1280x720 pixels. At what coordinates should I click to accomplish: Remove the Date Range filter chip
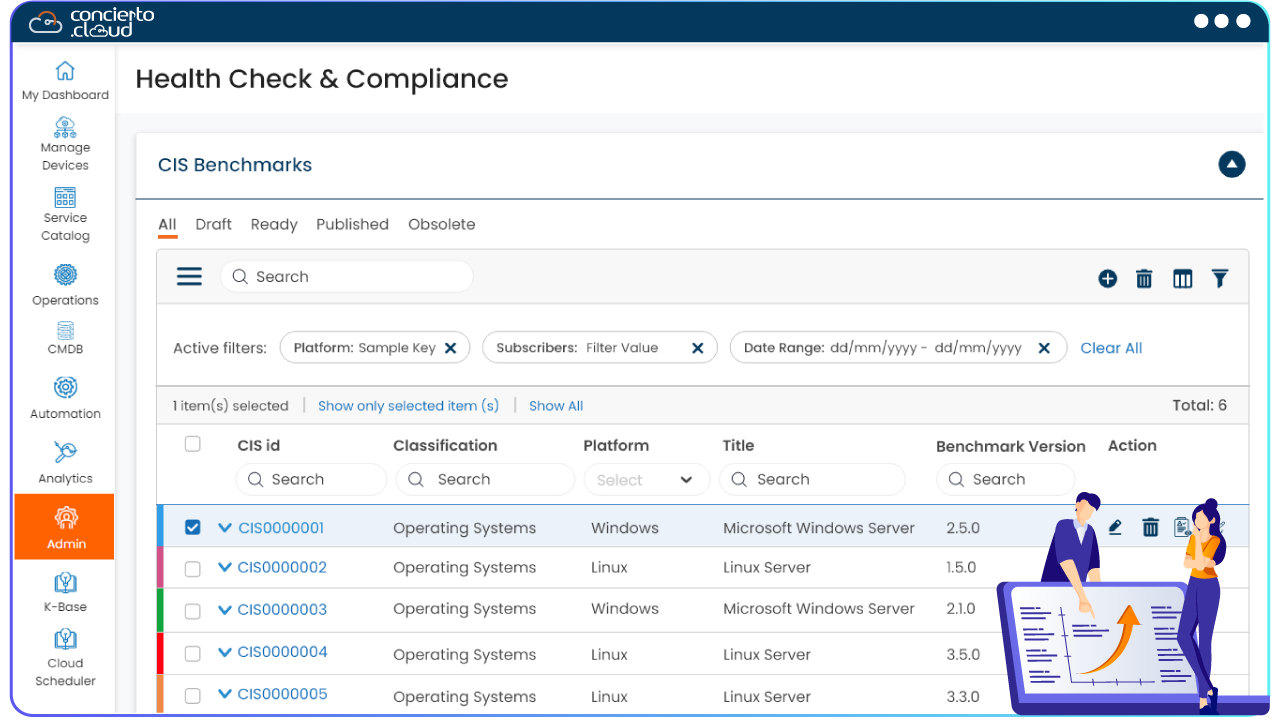(x=1044, y=348)
